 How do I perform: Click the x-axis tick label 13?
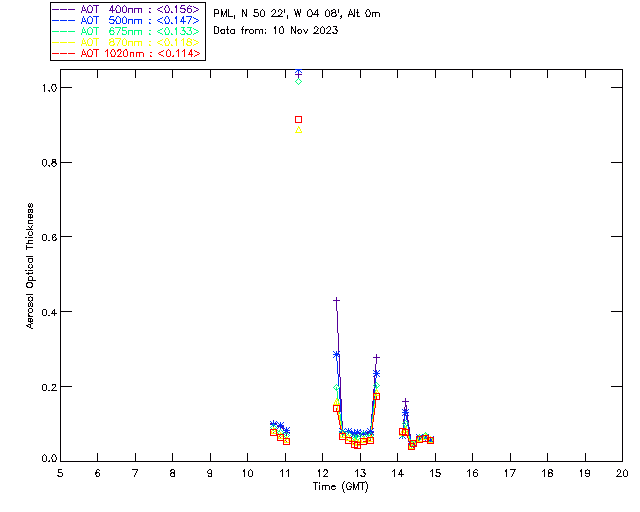point(360,473)
